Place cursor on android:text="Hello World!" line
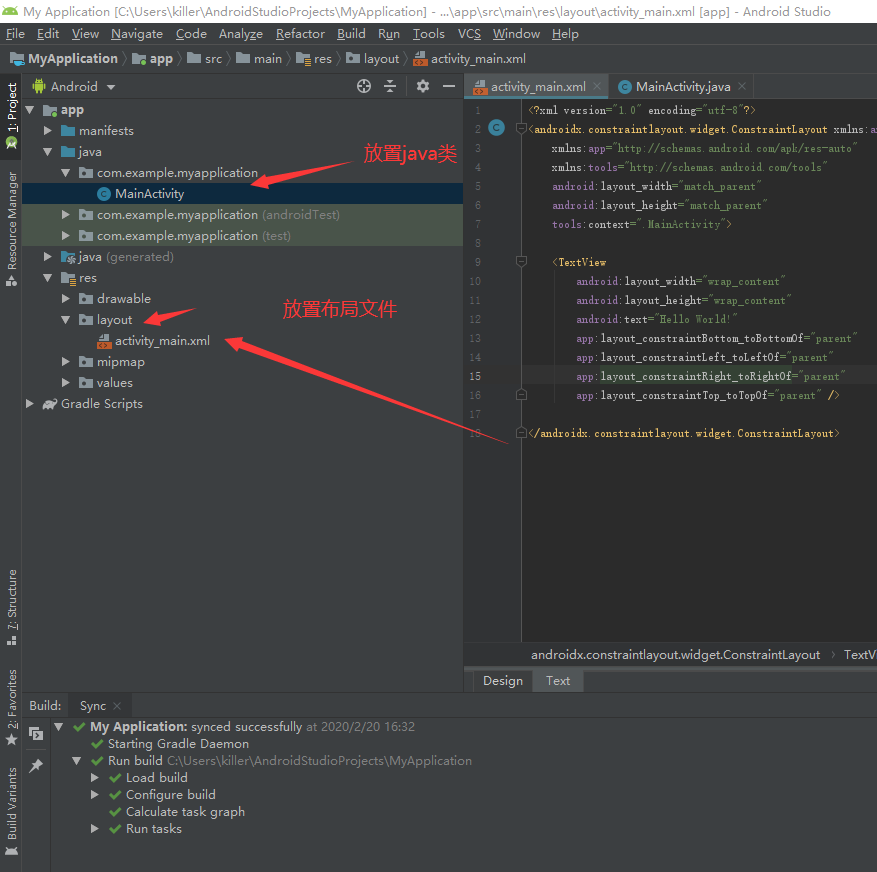Viewport: 877px width, 872px height. pos(657,319)
